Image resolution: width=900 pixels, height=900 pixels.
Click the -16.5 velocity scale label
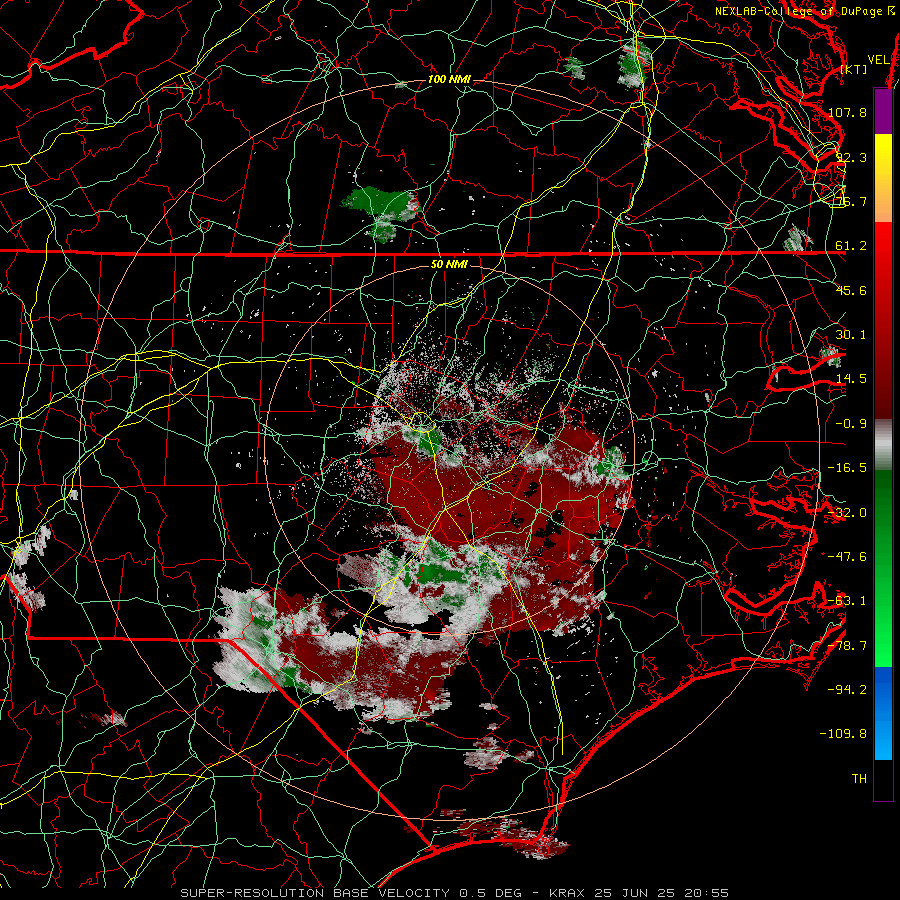tap(847, 468)
